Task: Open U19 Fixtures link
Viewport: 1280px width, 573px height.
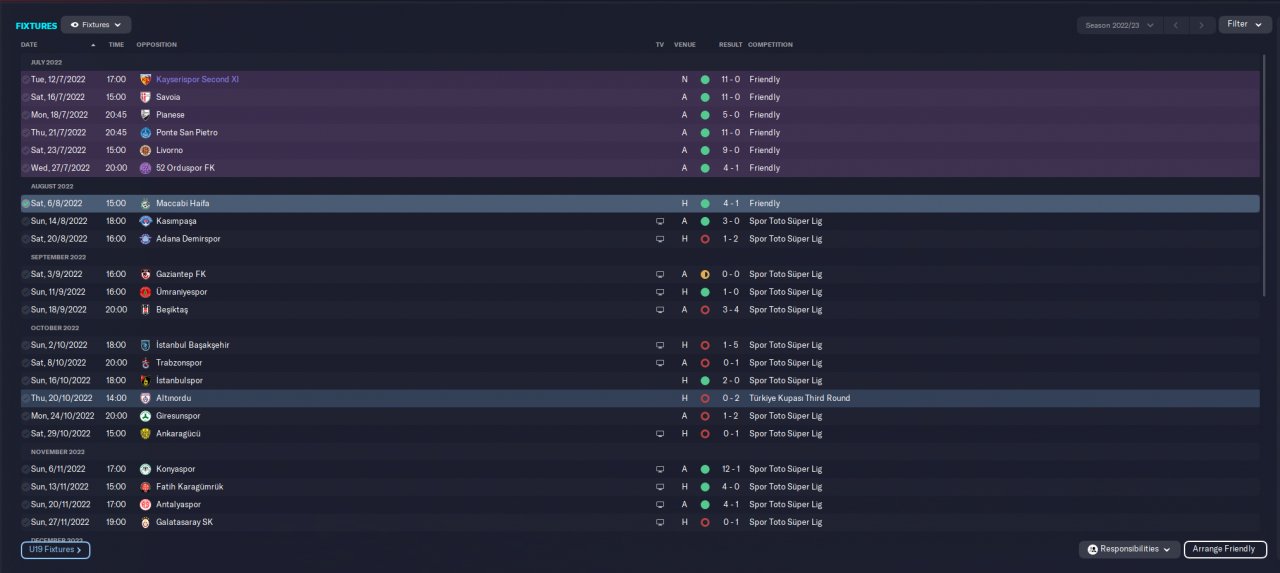Action: tap(55, 550)
